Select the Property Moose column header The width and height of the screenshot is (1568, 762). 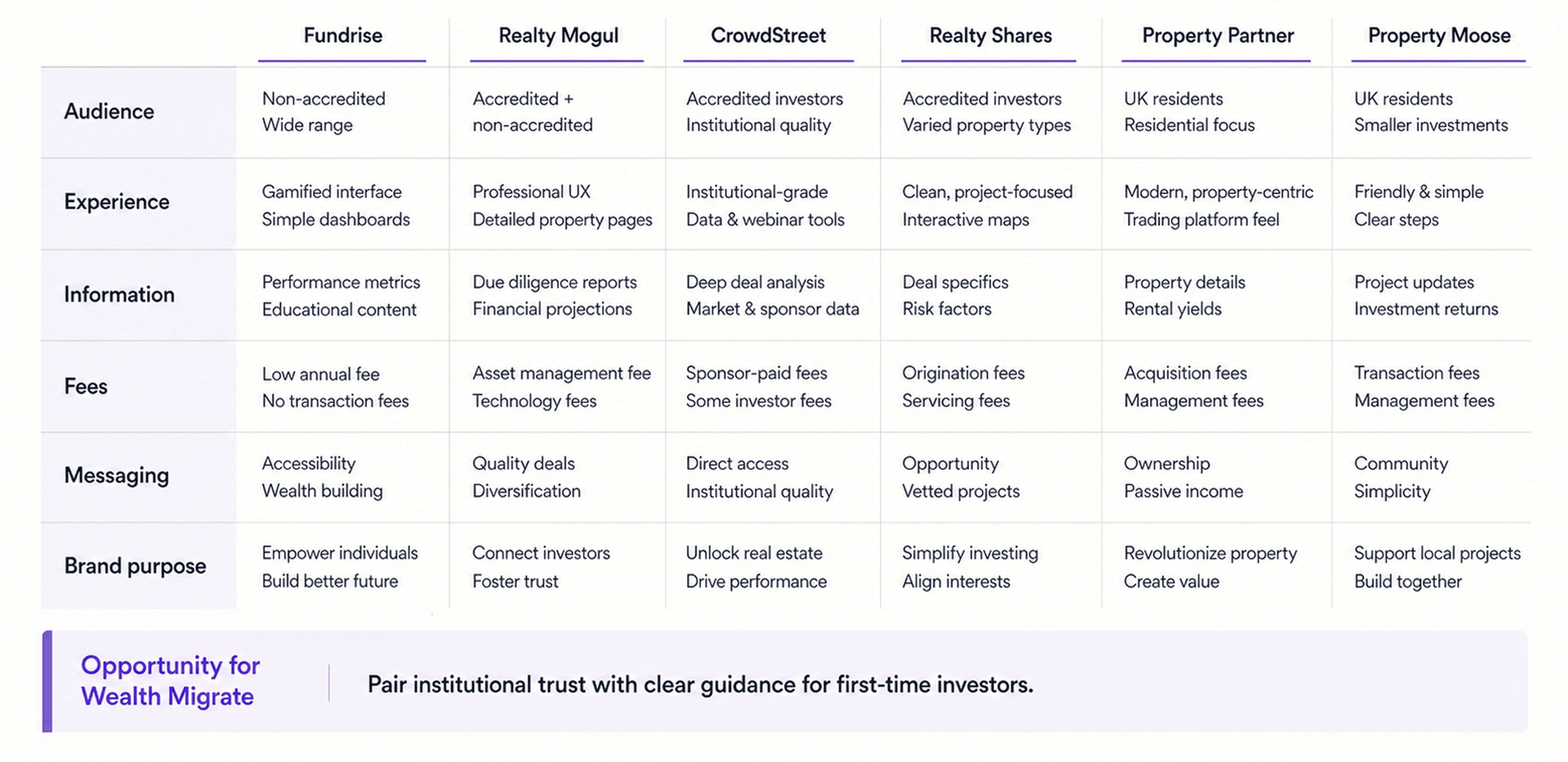pos(1439,35)
